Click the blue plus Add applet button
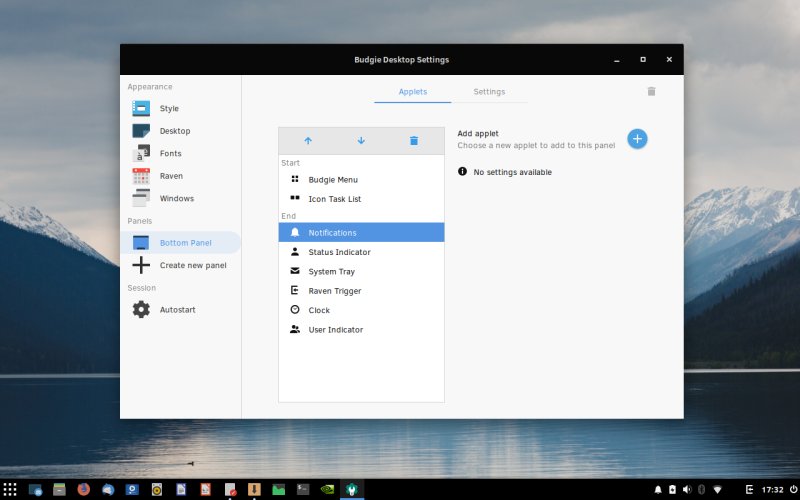The image size is (800, 500). click(637, 139)
